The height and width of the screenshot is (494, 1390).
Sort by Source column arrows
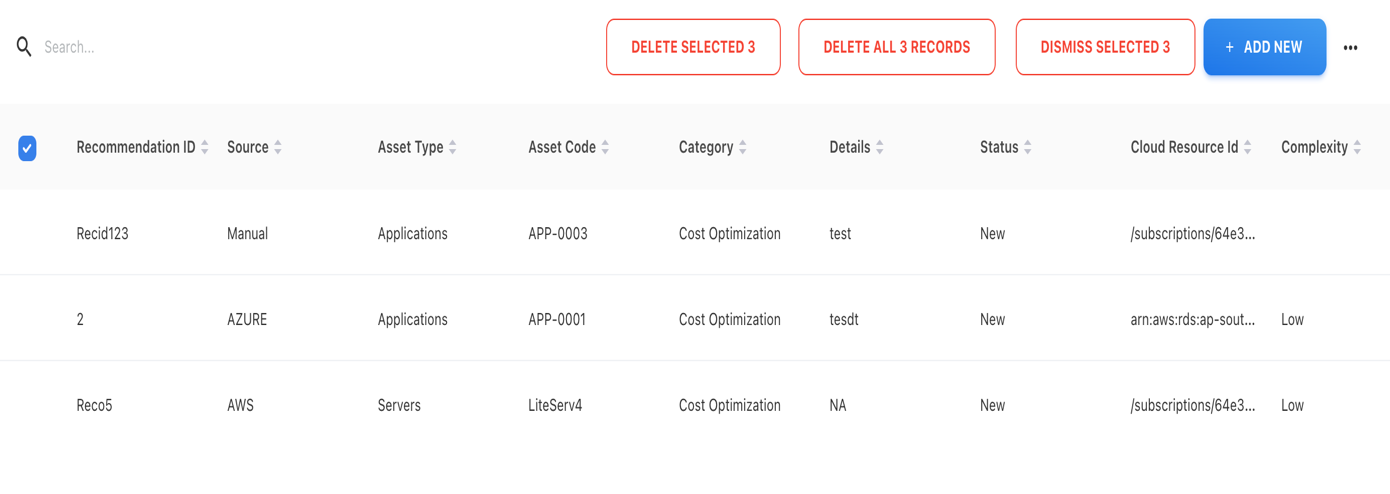click(x=278, y=147)
